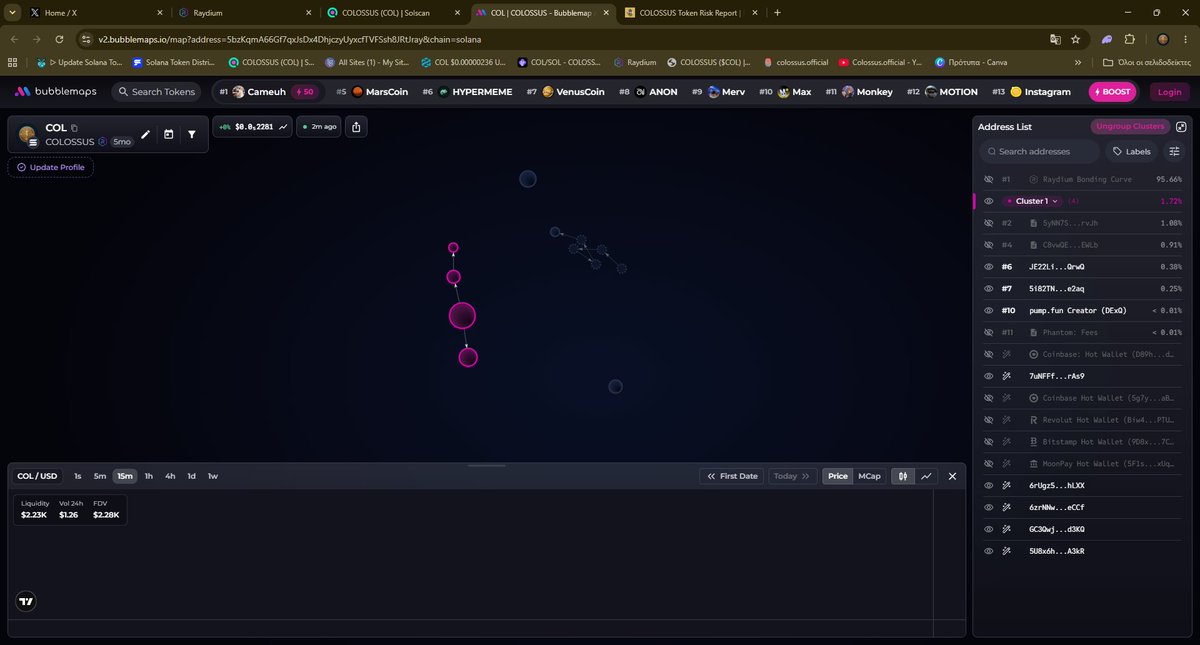Viewport: 1200px width, 645px height.
Task: Open a new browser tab
Action: click(777, 12)
